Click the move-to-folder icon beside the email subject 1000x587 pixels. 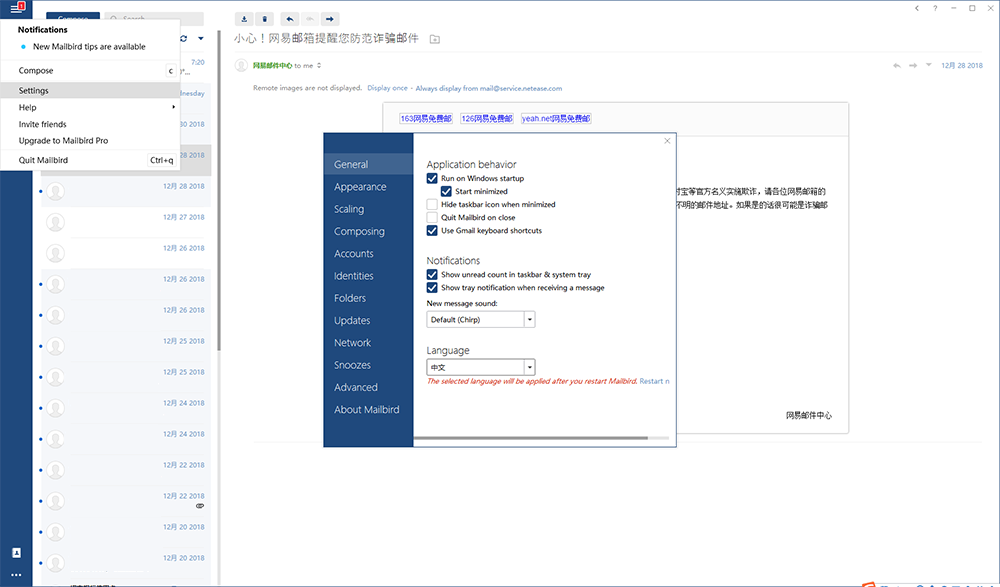coord(434,39)
